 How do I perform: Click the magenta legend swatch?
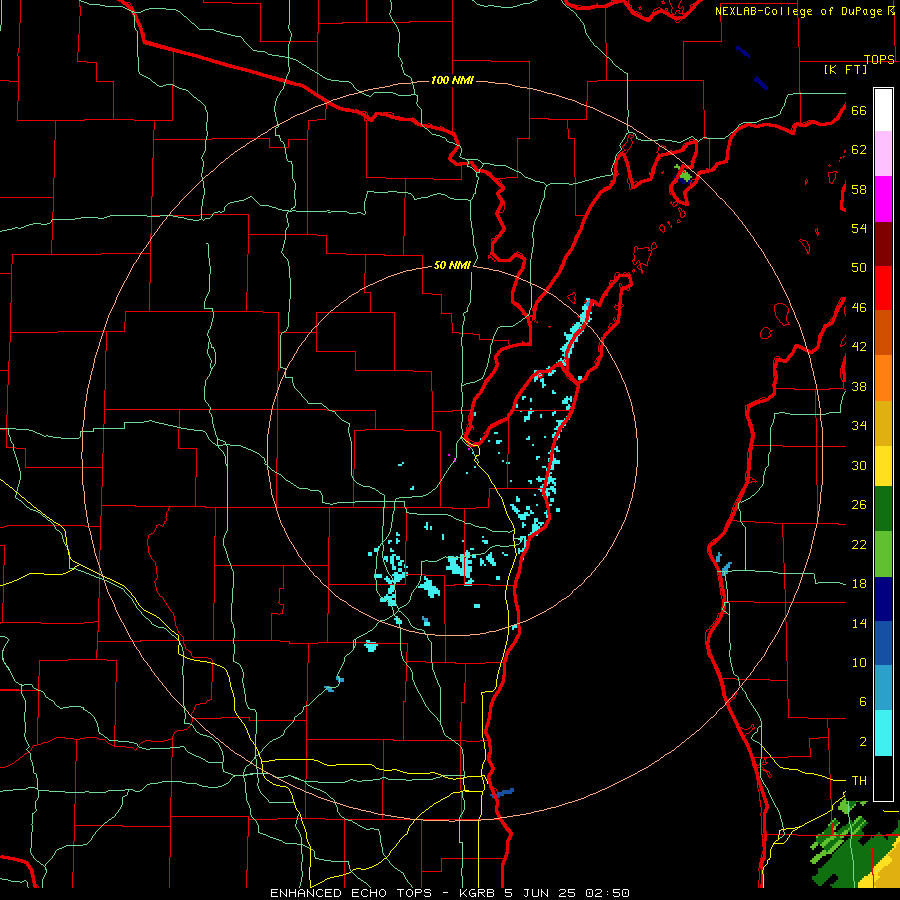tap(883, 199)
